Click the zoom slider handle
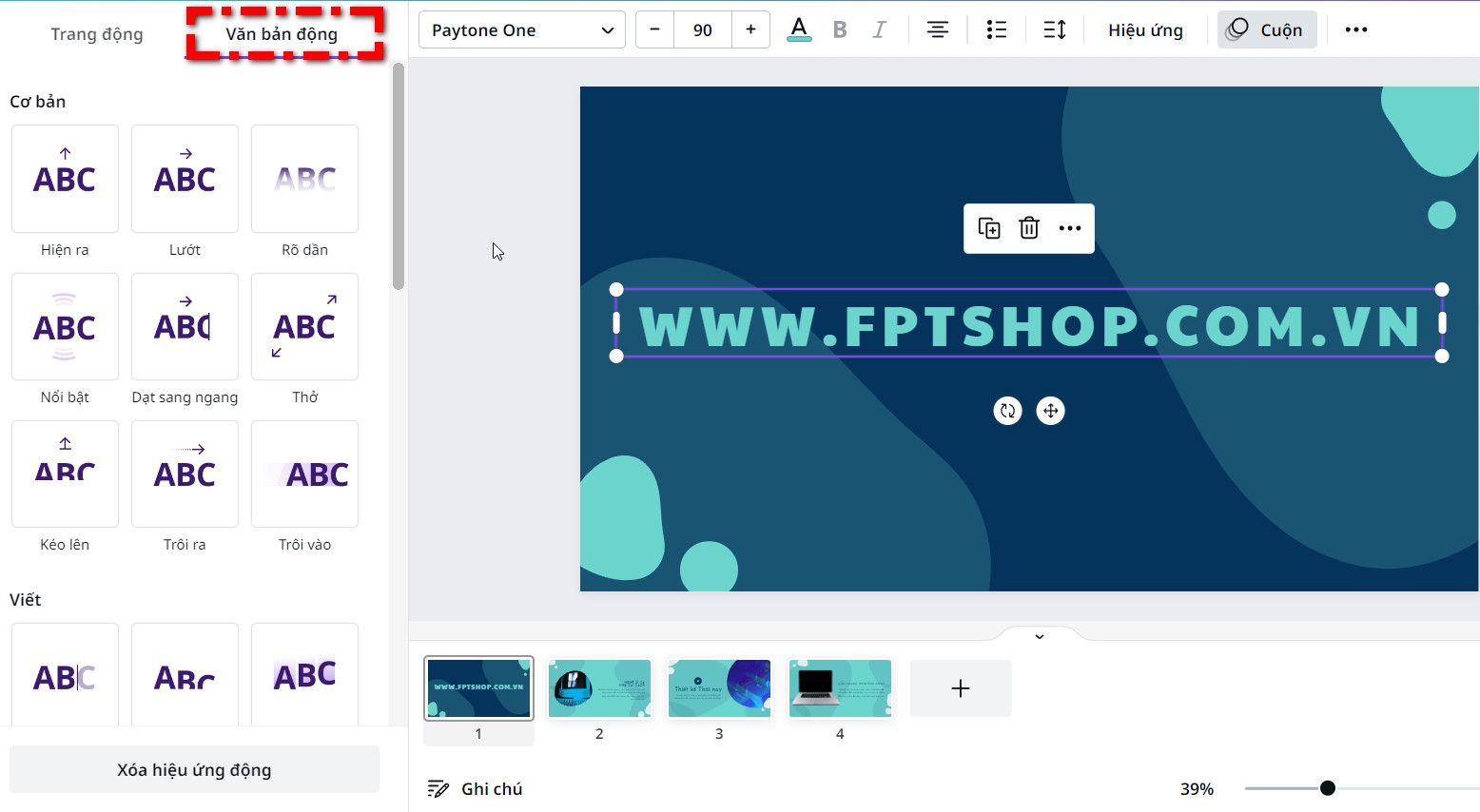 (x=1328, y=788)
